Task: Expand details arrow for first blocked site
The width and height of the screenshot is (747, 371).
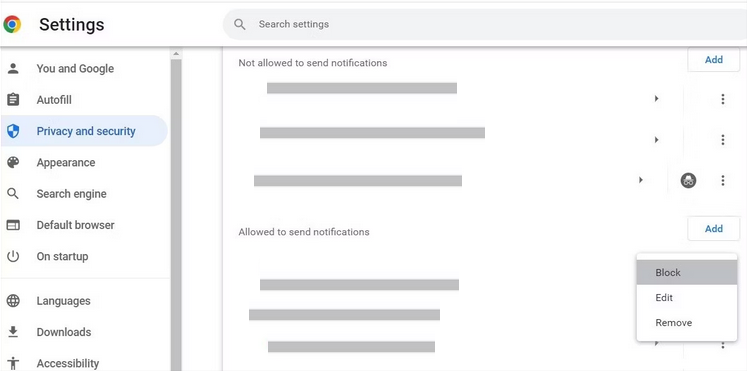Action: point(656,99)
